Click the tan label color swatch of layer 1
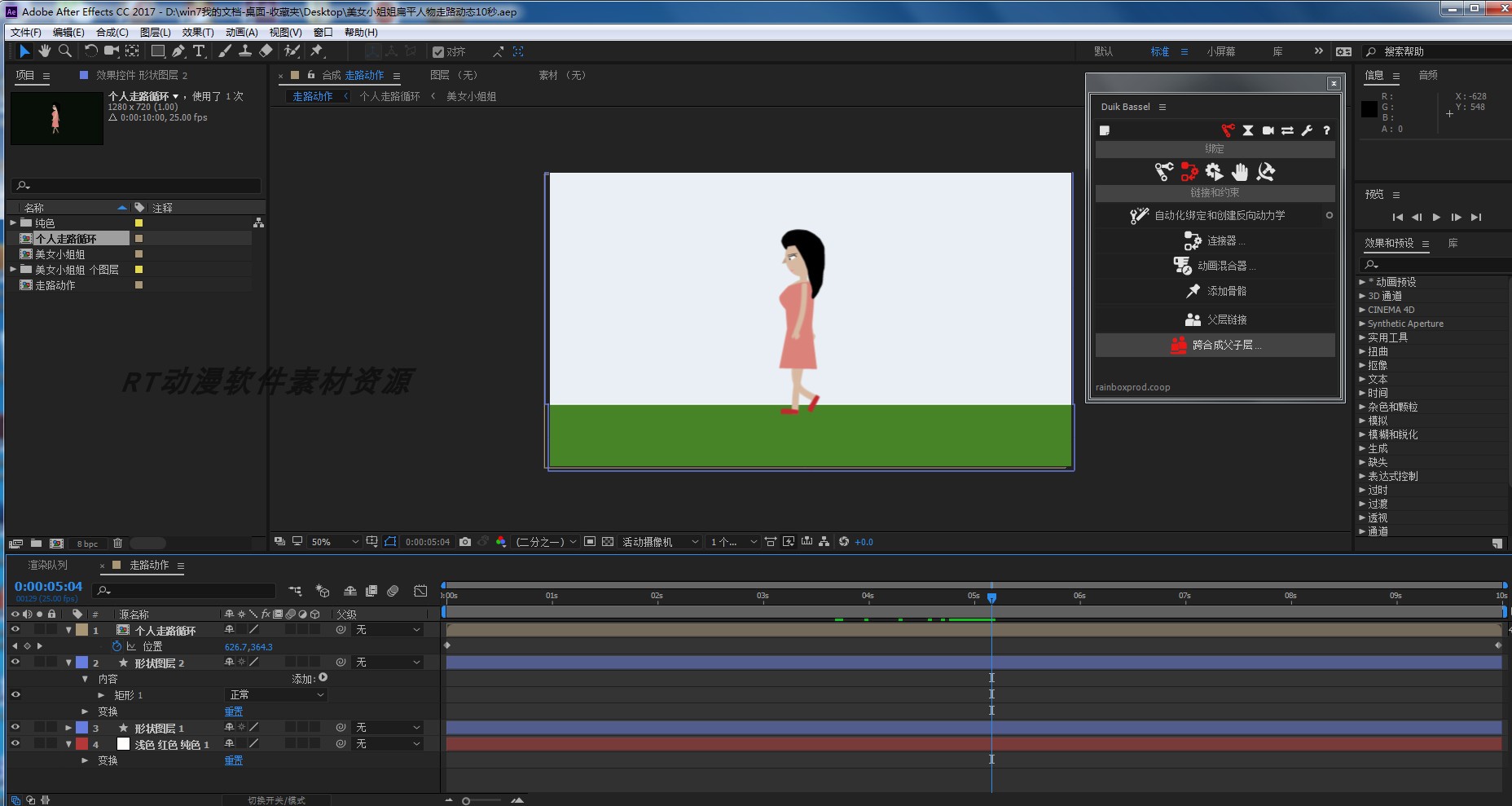The height and width of the screenshot is (806, 1512). click(x=81, y=630)
